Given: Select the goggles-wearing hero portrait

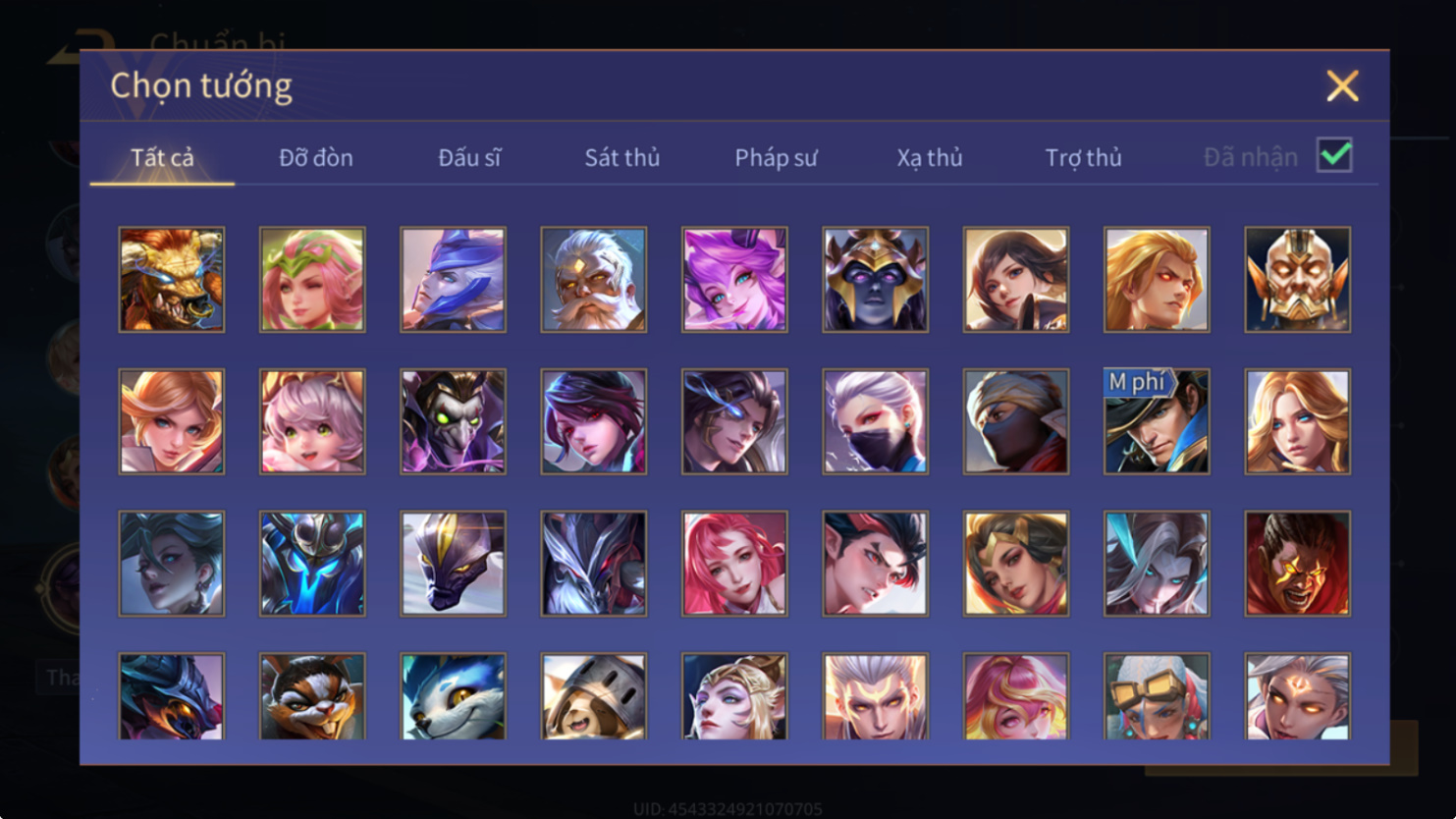Looking at the screenshot, I should pos(1157,696).
